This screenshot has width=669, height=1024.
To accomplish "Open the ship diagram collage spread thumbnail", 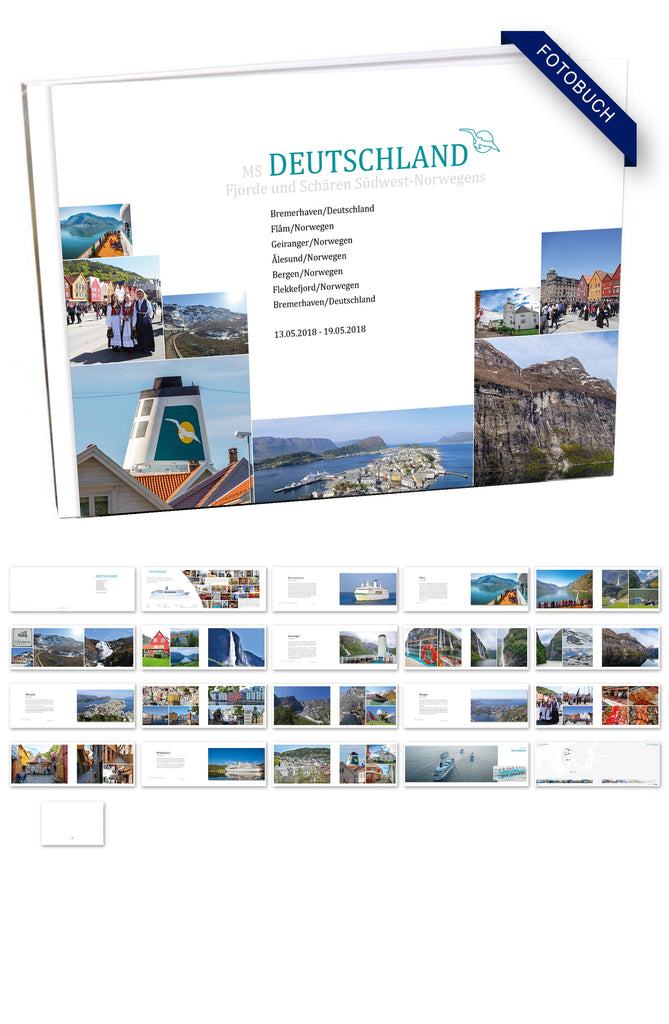I will coord(203,589).
